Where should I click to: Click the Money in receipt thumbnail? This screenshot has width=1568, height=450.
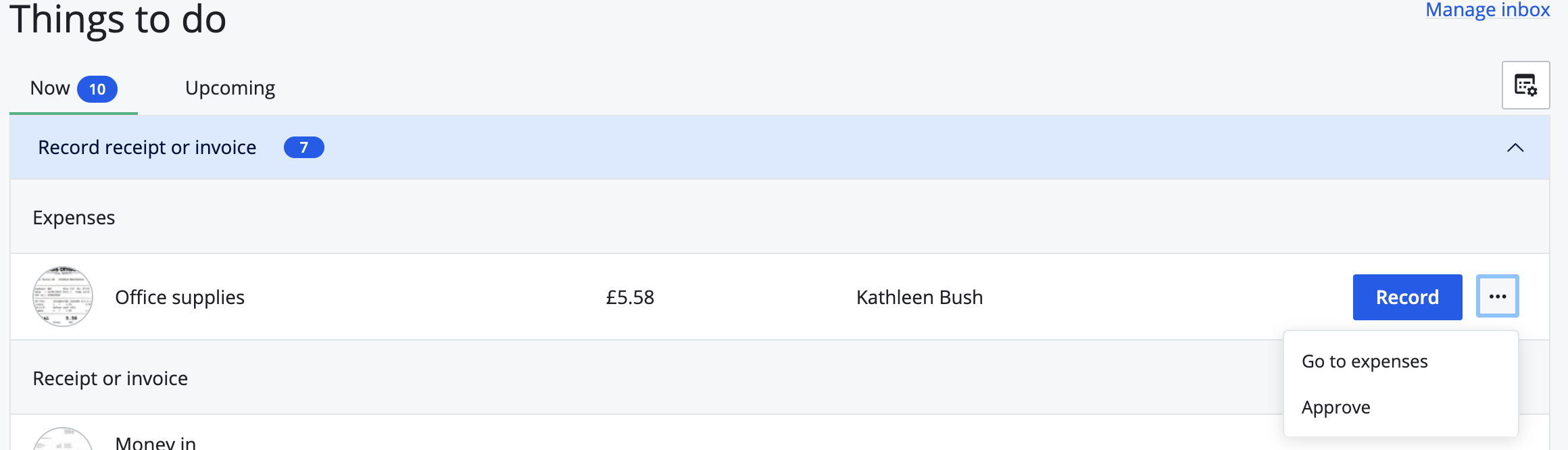[x=63, y=441]
